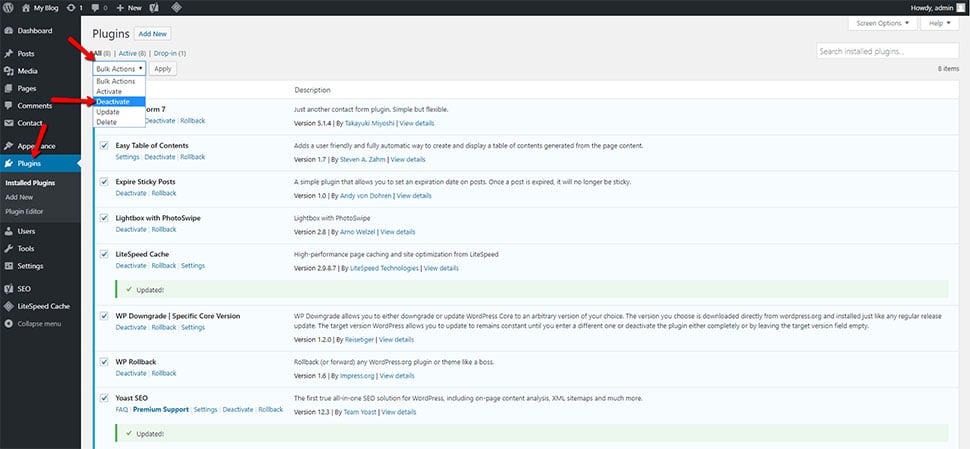Image resolution: width=970 pixels, height=449 pixels.
Task: Open Tools in the sidebar
Action: pos(26,249)
